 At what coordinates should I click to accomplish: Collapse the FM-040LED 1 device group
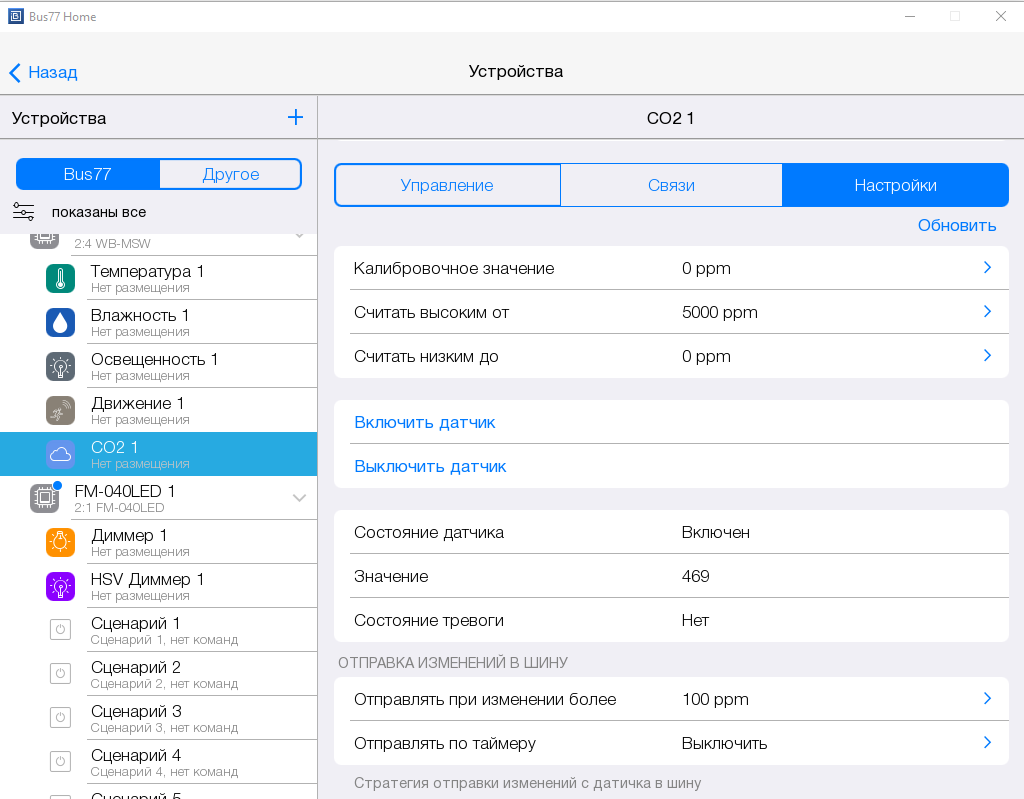299,498
